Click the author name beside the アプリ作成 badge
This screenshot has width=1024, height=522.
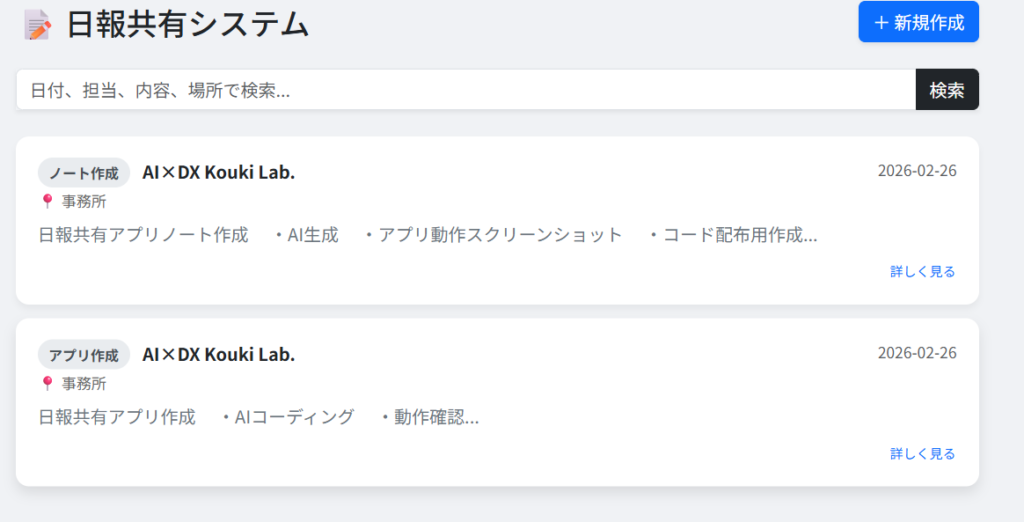219,354
